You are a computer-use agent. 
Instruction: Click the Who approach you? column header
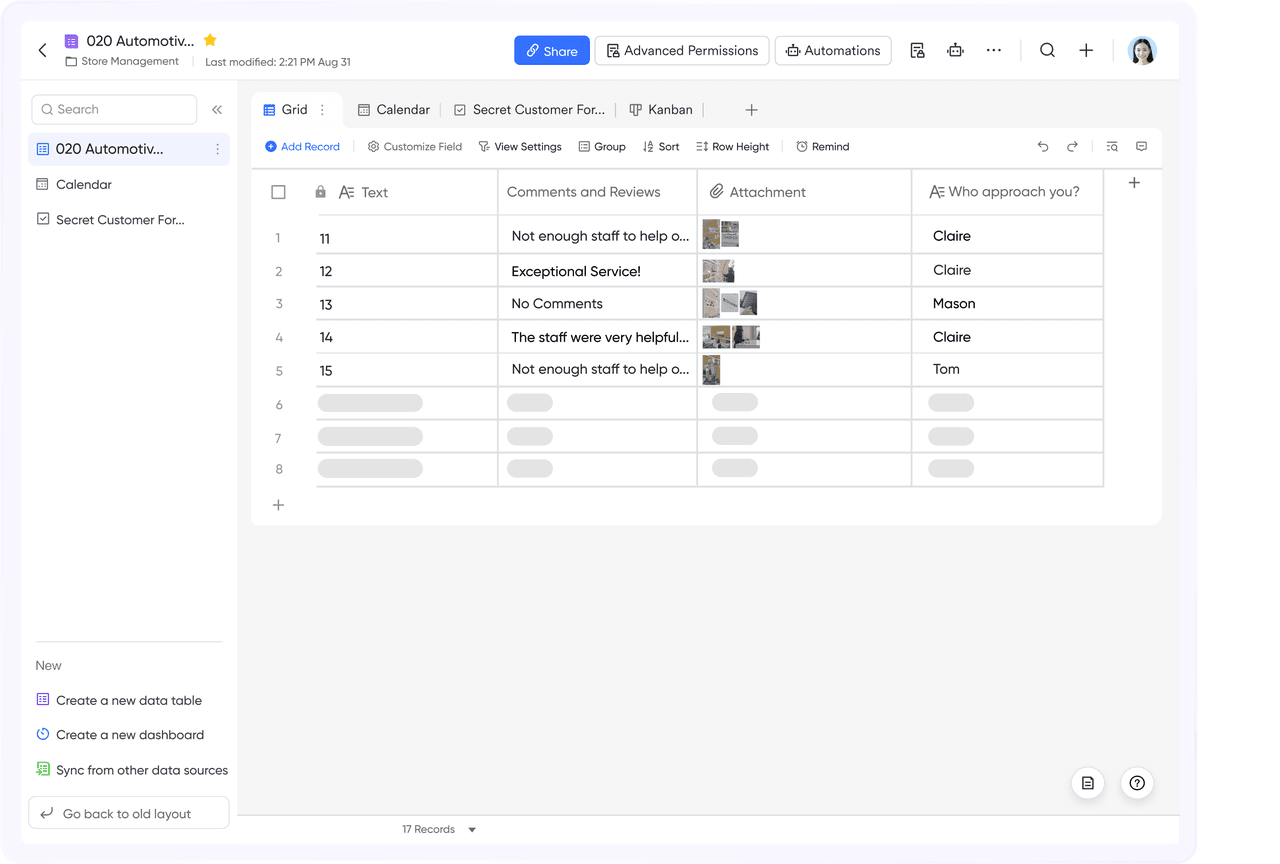1008,192
